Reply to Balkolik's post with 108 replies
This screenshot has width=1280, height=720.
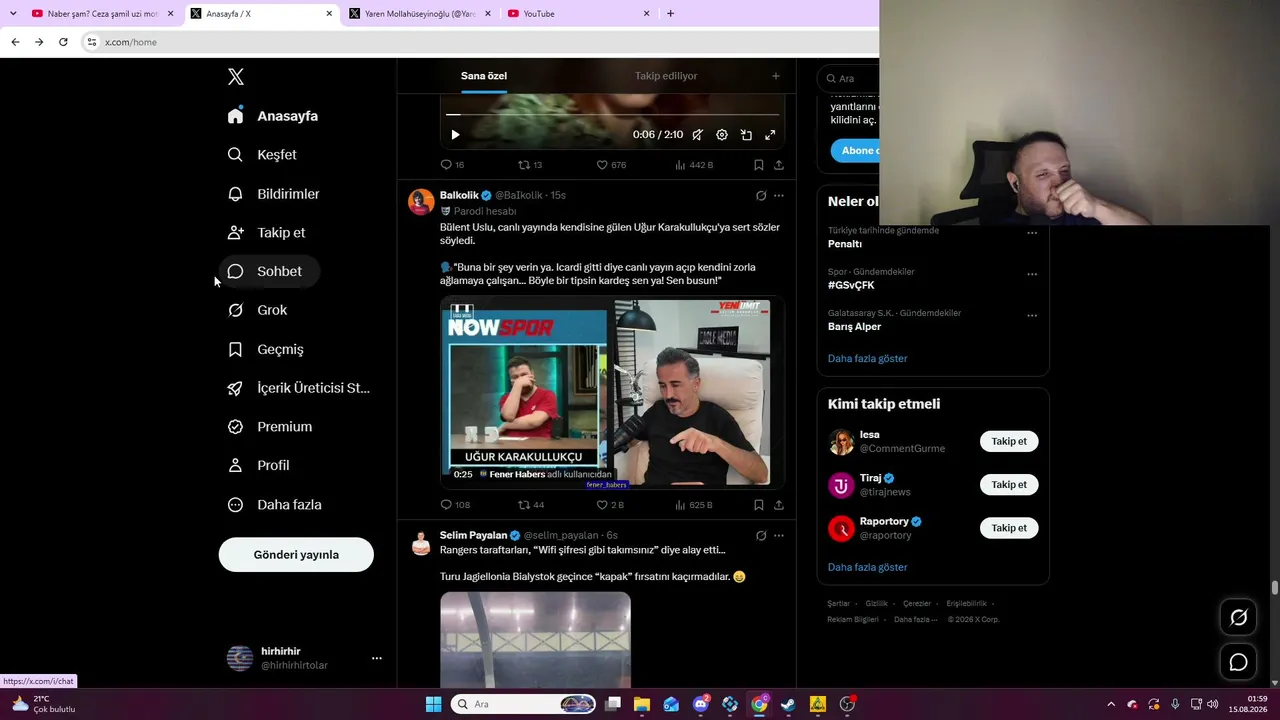click(x=455, y=505)
